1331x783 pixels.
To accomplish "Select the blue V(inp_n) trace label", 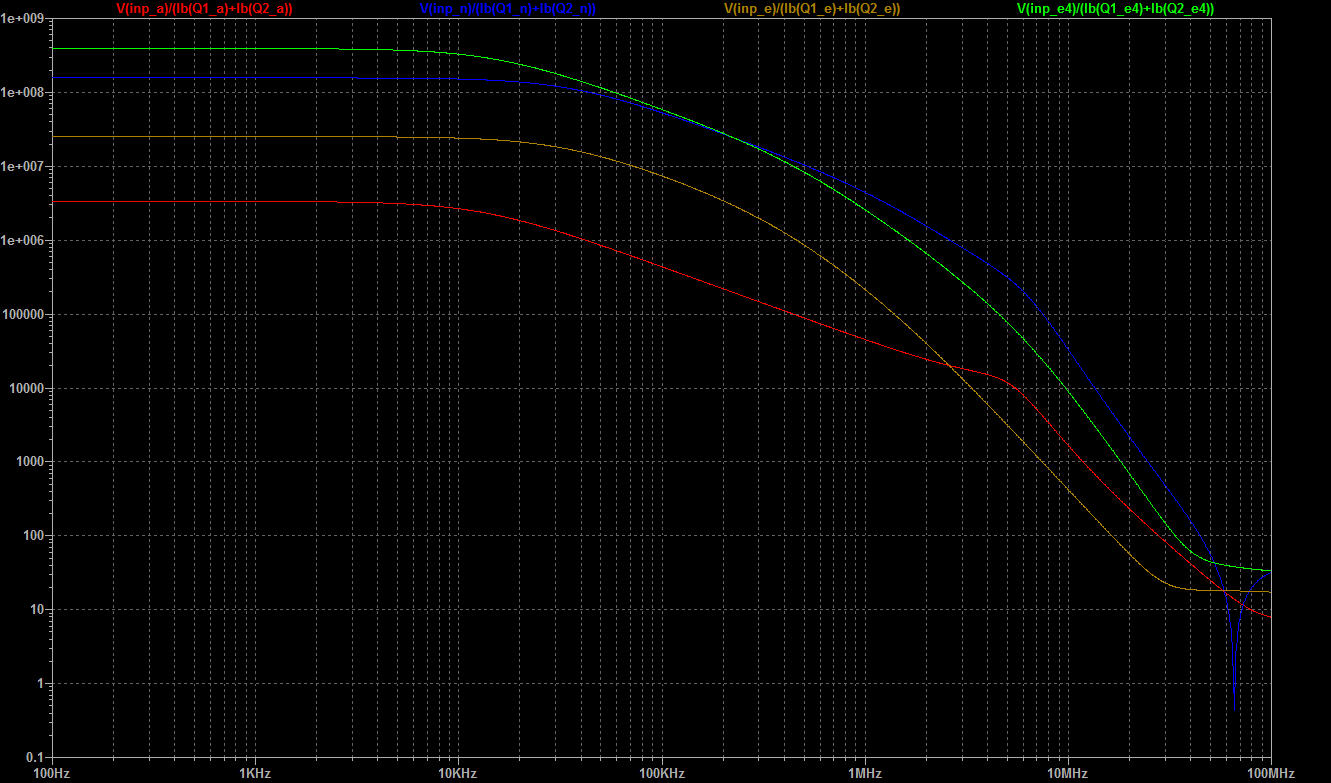I will [x=508, y=8].
